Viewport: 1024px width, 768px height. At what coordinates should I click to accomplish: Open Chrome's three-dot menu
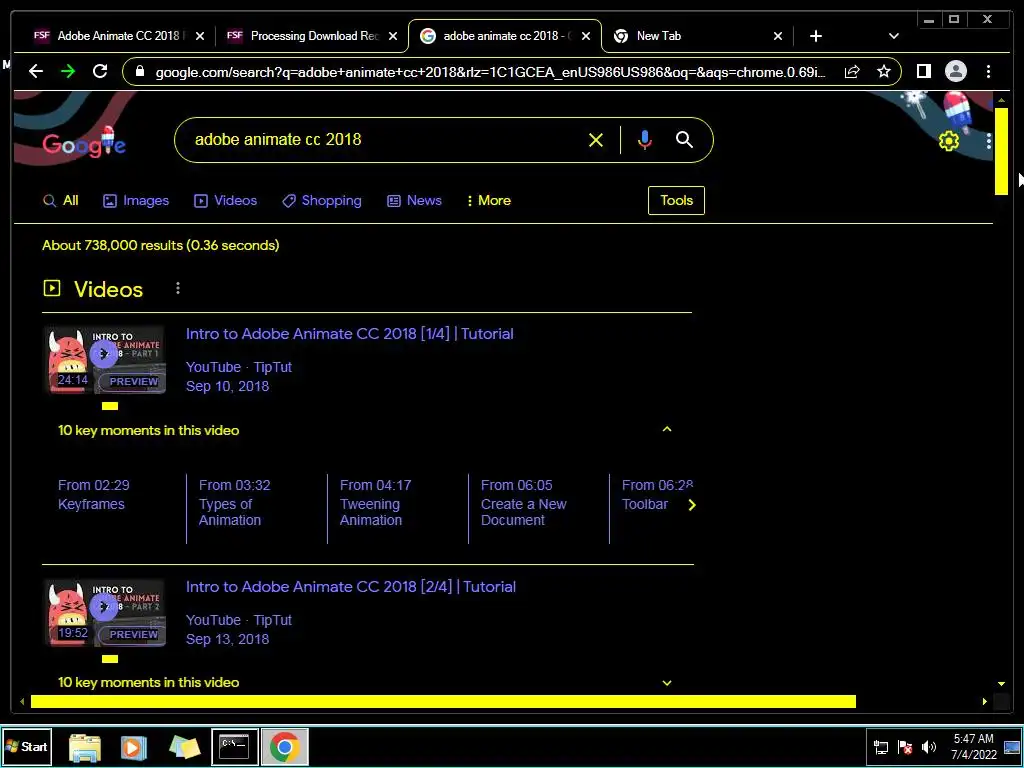tap(989, 71)
